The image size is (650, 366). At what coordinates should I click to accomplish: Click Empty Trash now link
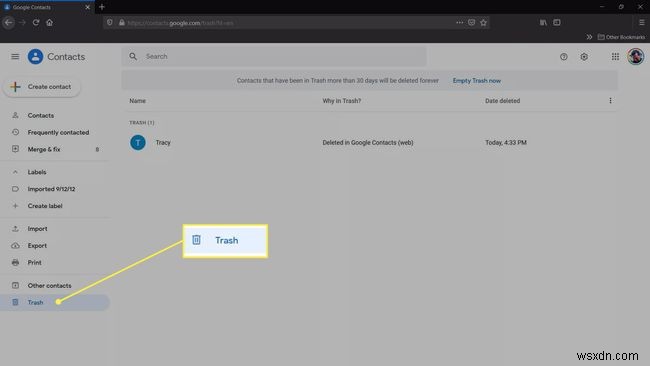pyautogui.click(x=477, y=81)
